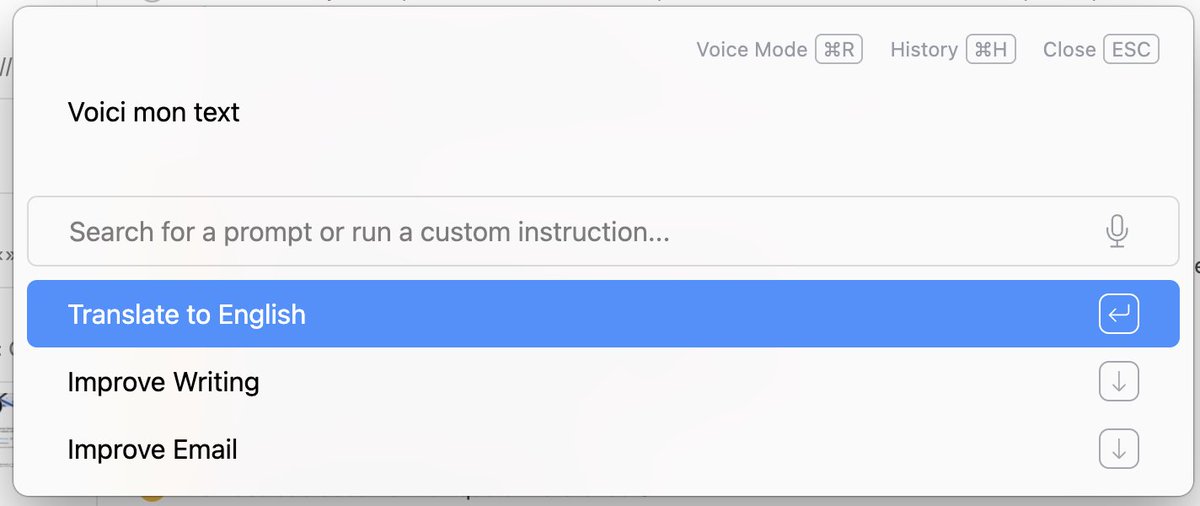Click the word 'English' in highlighted row
Screen dimensions: 1200x506
[x=261, y=315]
